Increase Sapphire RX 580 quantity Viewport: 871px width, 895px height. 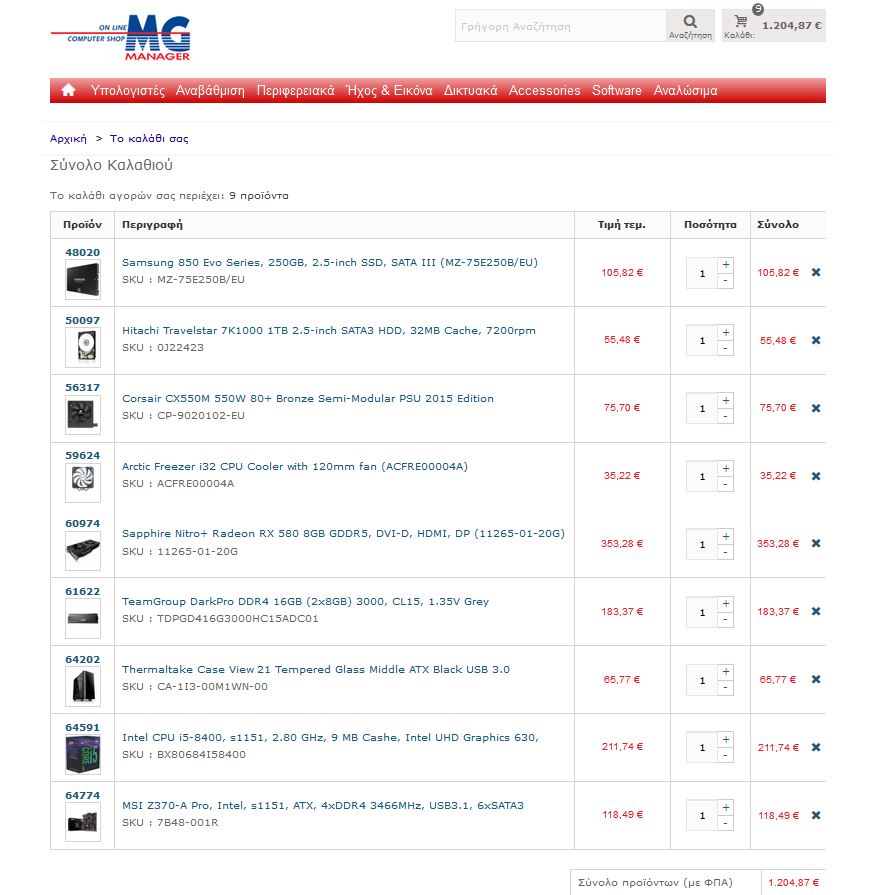725,537
